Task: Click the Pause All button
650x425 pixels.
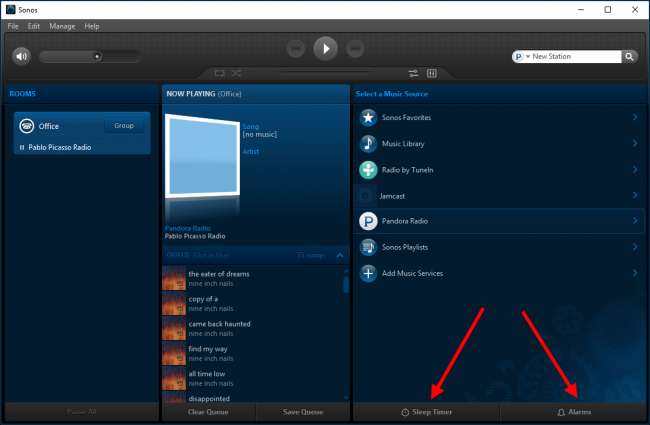Action: point(81,412)
